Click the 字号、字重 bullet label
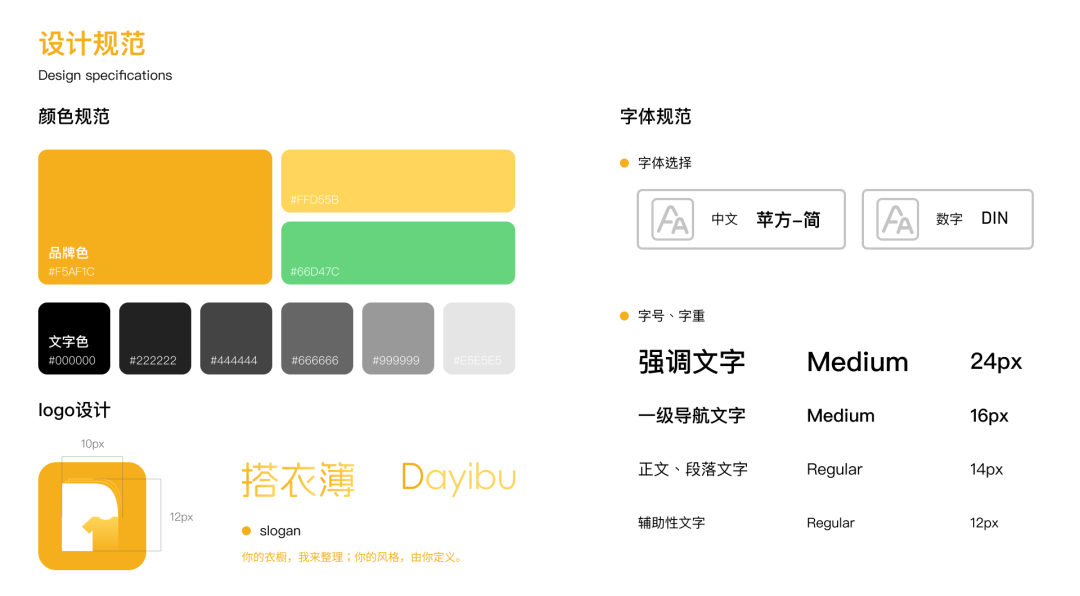 coord(672,316)
